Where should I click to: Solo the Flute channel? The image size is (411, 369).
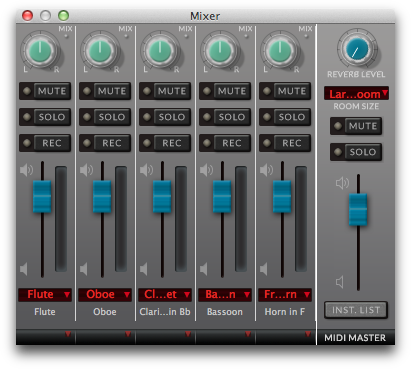[45, 117]
